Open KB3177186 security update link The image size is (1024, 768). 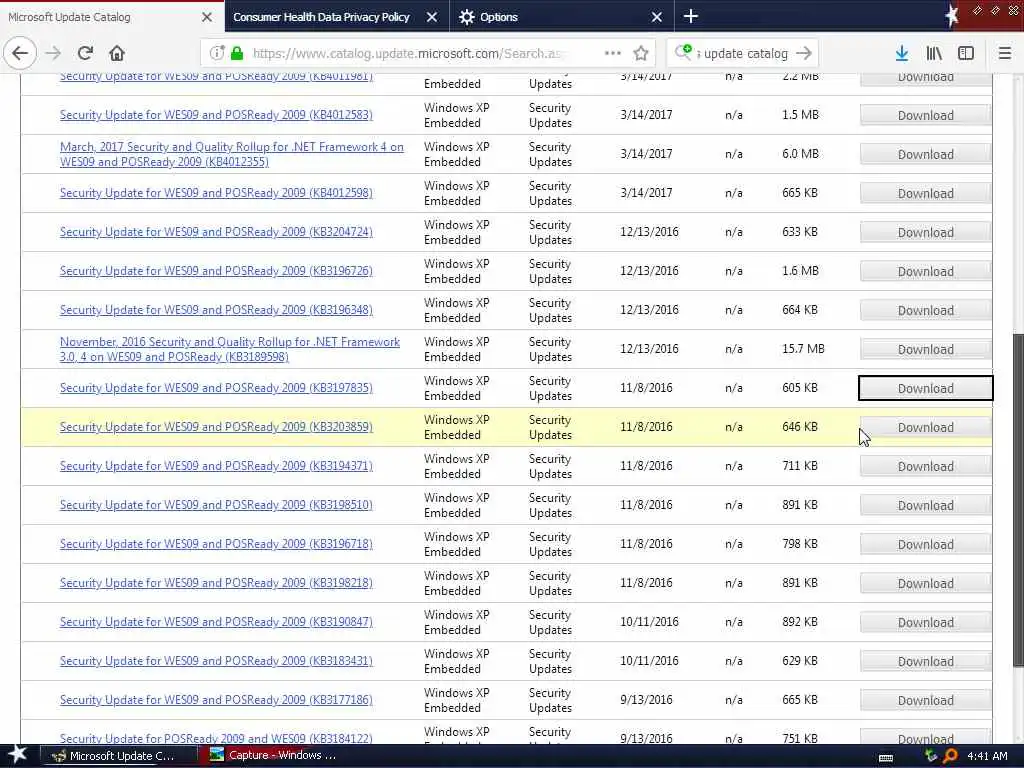[216, 700]
